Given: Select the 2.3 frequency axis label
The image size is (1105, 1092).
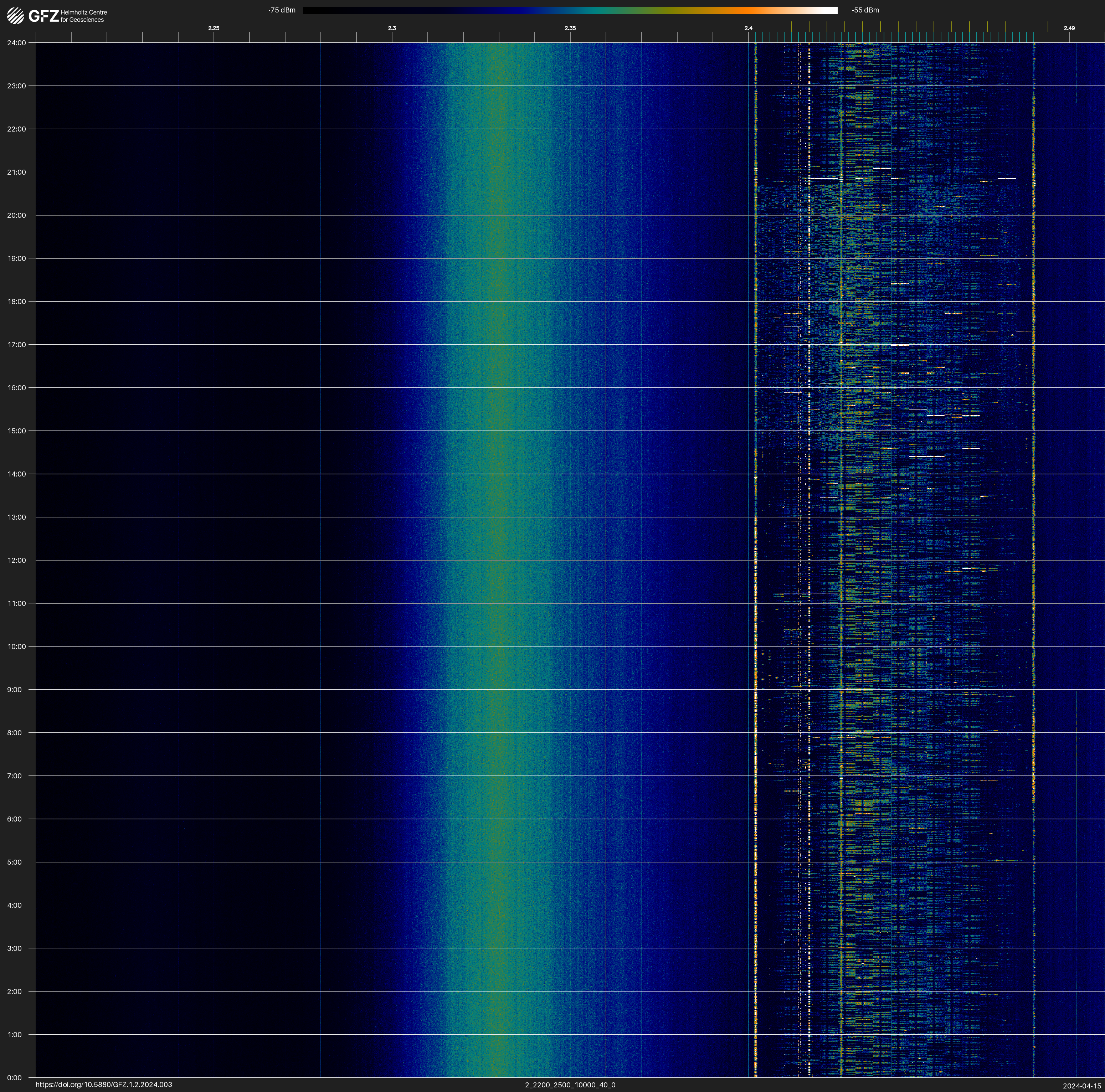Looking at the screenshot, I should pyautogui.click(x=392, y=28).
